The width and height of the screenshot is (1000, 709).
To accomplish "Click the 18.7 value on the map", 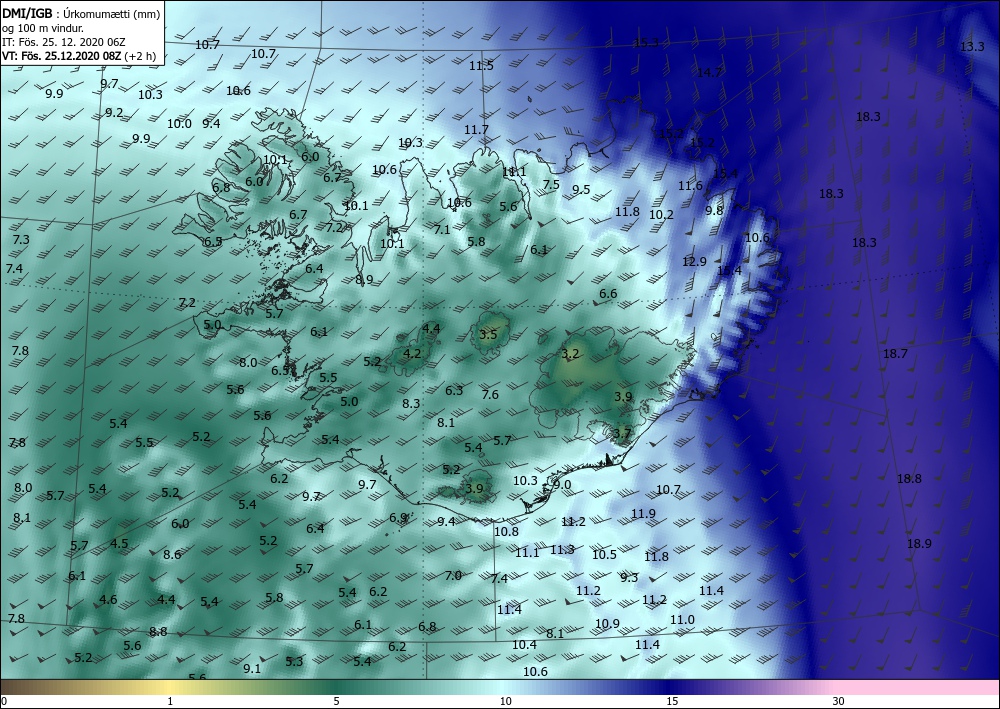I will [x=895, y=353].
